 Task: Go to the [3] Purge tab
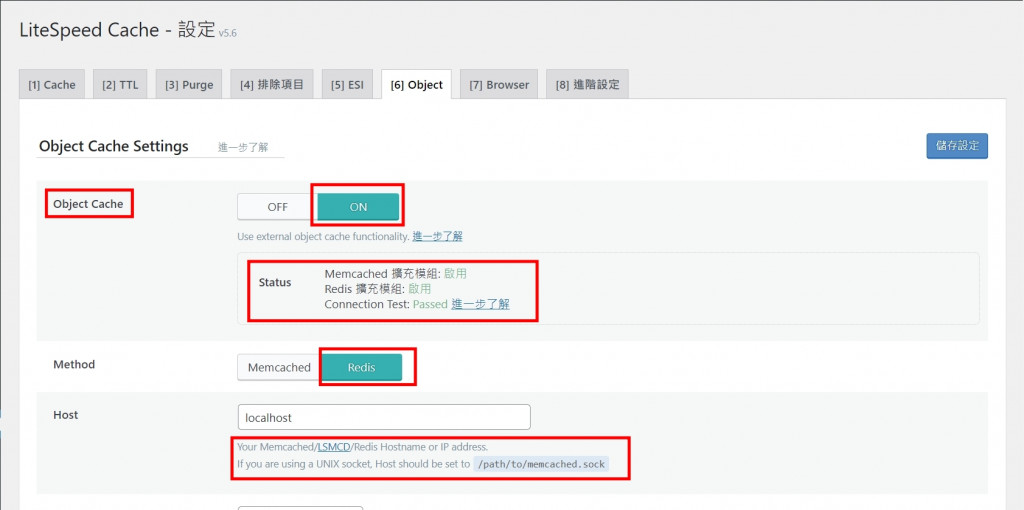[x=189, y=84]
